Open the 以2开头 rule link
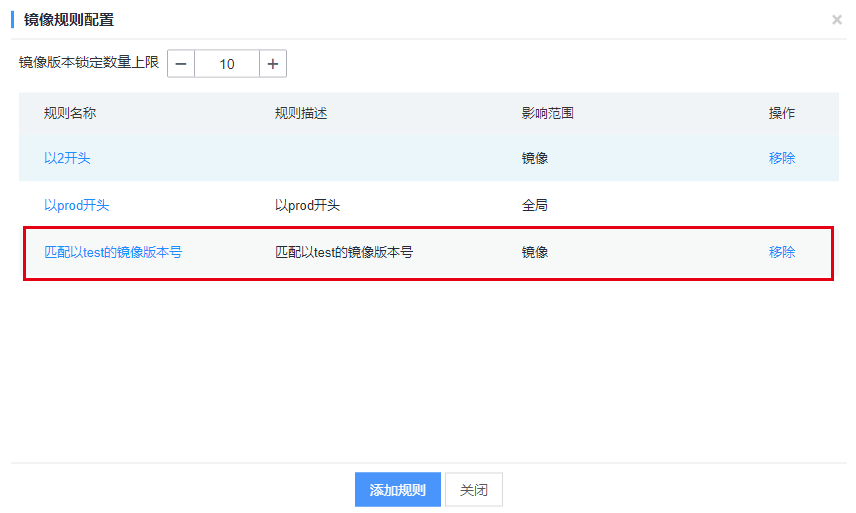 click(x=67, y=158)
